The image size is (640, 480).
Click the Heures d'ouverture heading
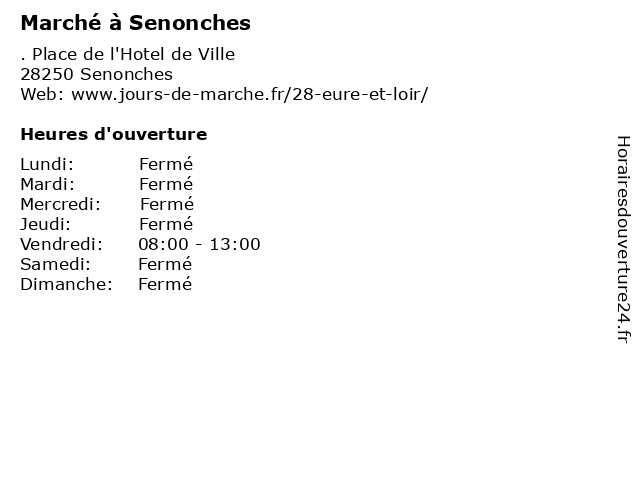(x=114, y=134)
